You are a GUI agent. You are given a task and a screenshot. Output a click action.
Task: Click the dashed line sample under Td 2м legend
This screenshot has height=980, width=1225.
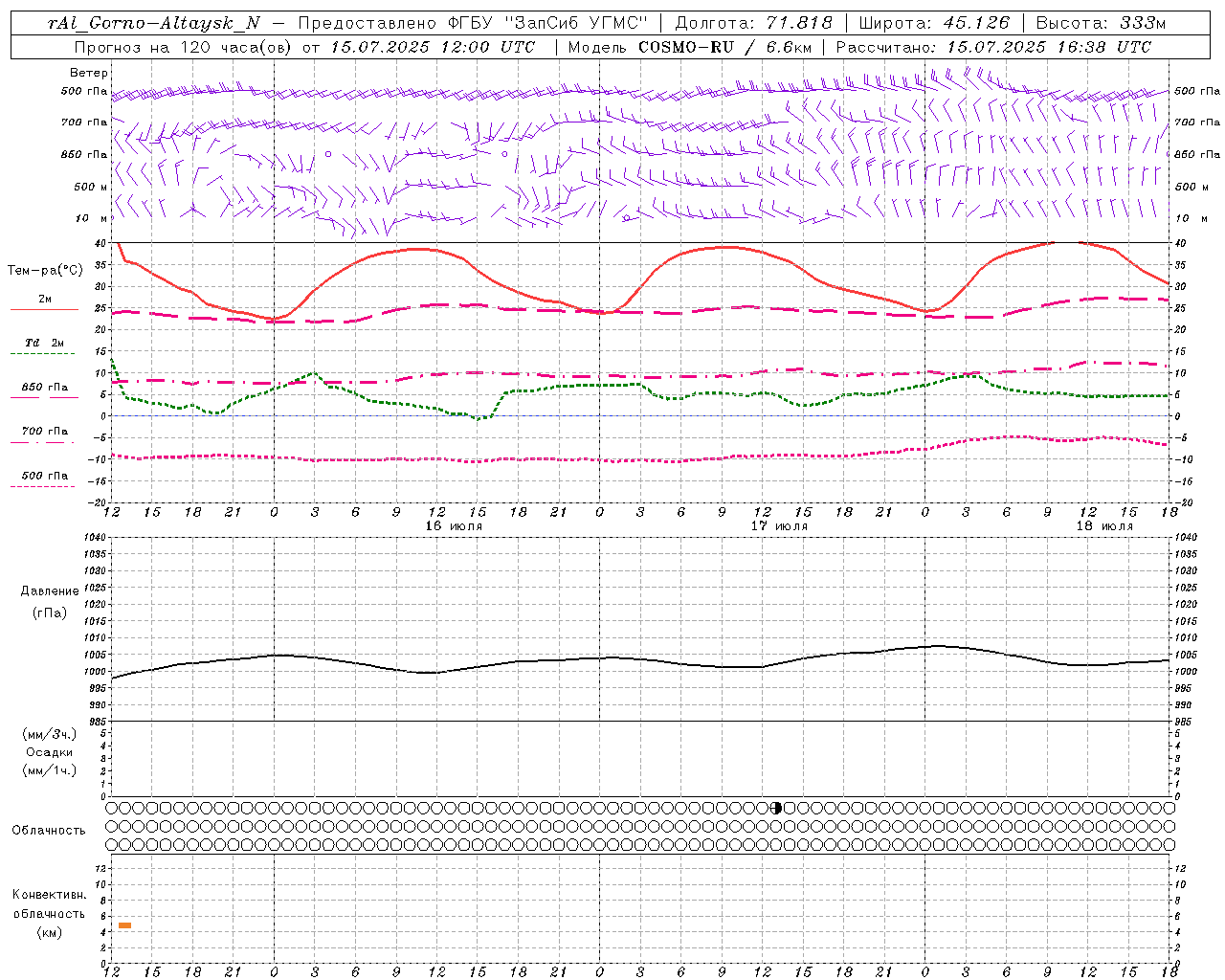[x=44, y=354]
